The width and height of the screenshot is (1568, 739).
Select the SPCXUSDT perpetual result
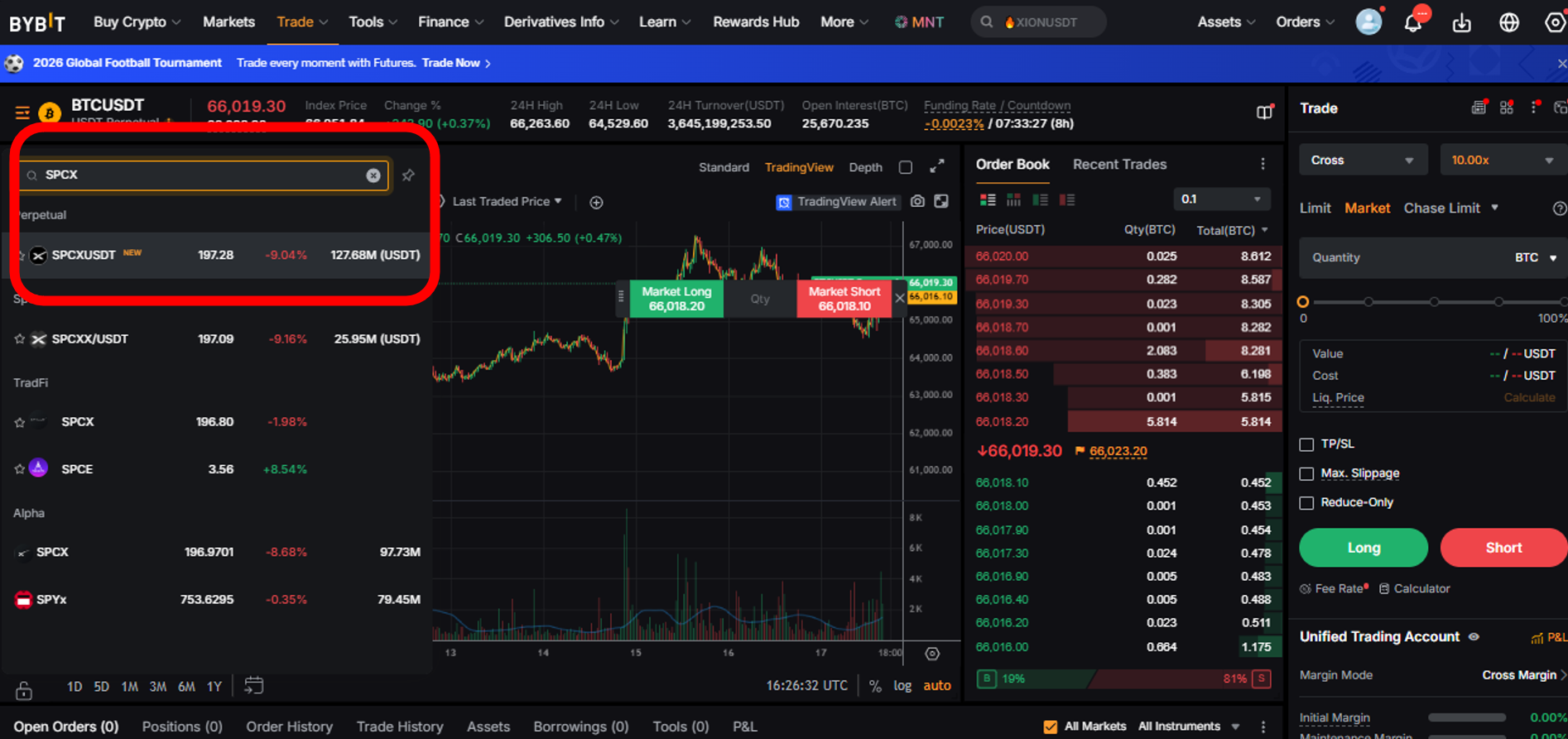coord(219,255)
